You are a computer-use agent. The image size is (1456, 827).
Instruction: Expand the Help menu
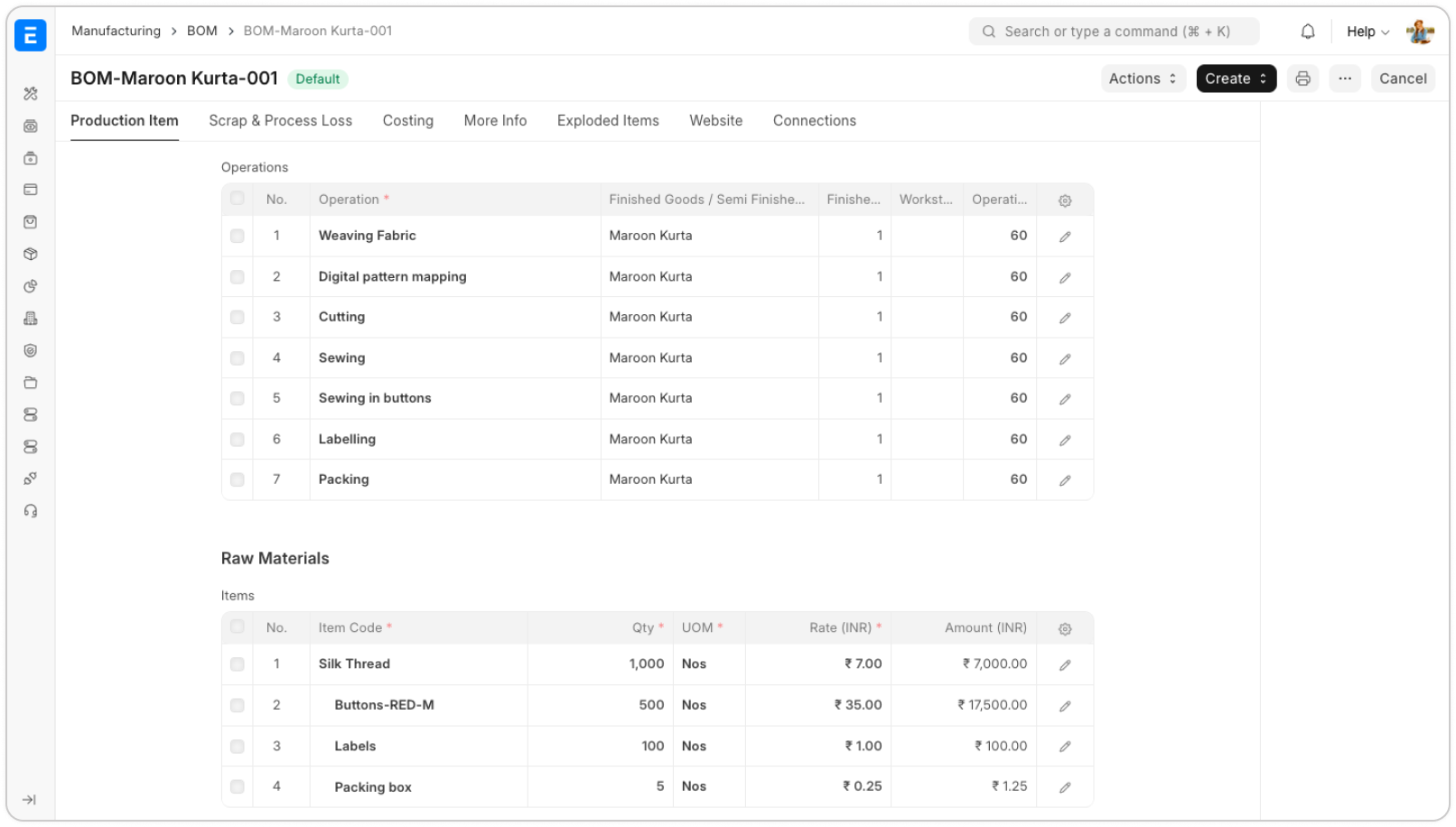pyautogui.click(x=1367, y=32)
